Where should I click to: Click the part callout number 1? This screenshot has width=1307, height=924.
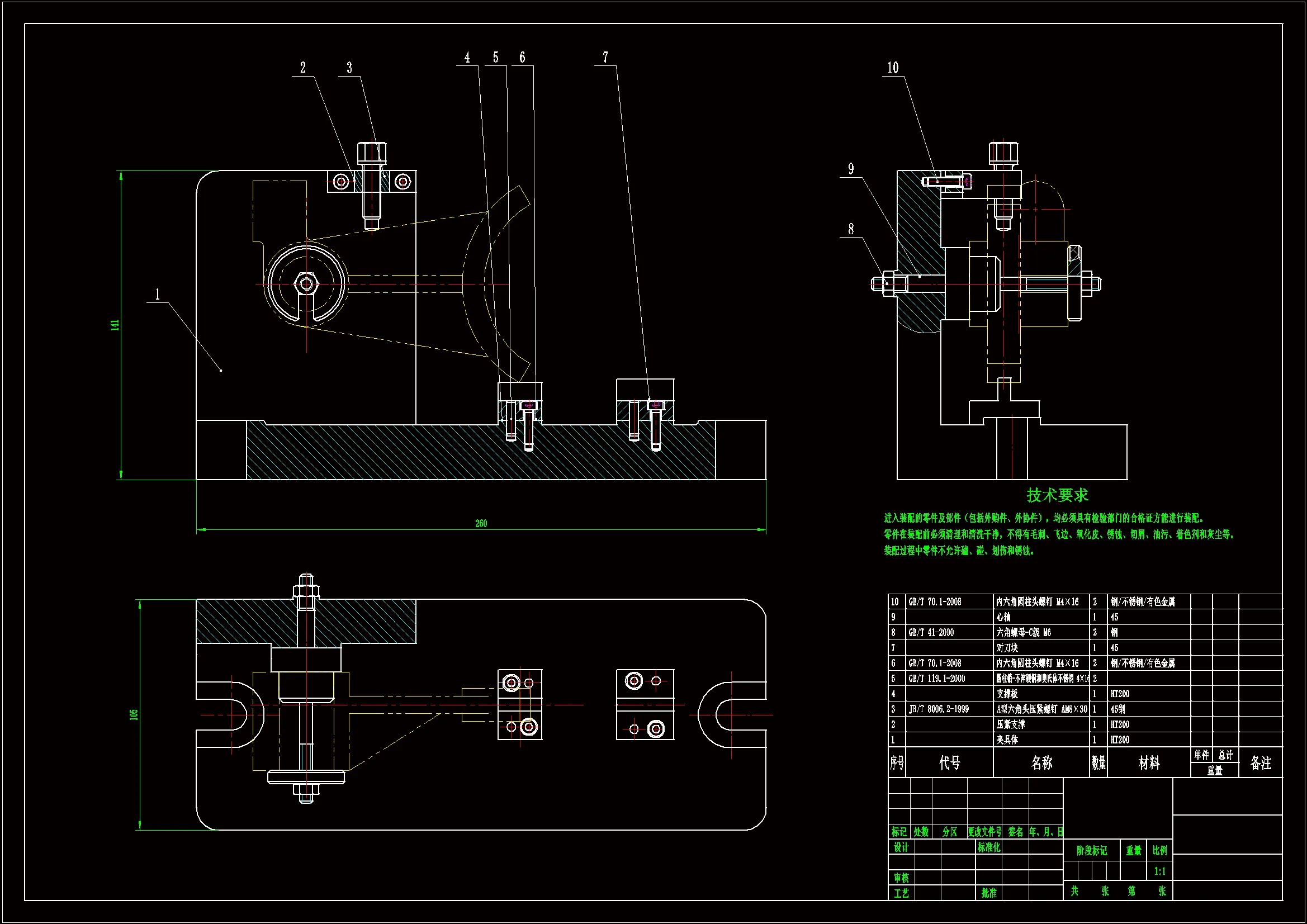[158, 295]
